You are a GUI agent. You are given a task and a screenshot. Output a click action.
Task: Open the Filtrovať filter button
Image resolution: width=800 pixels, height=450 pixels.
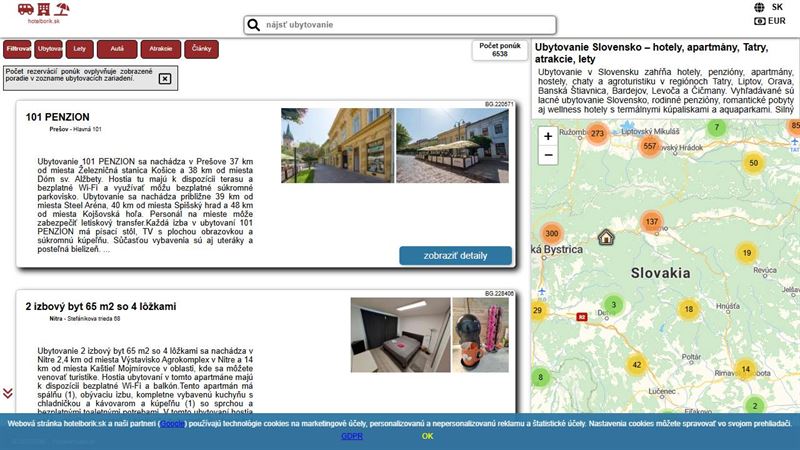pos(17,49)
